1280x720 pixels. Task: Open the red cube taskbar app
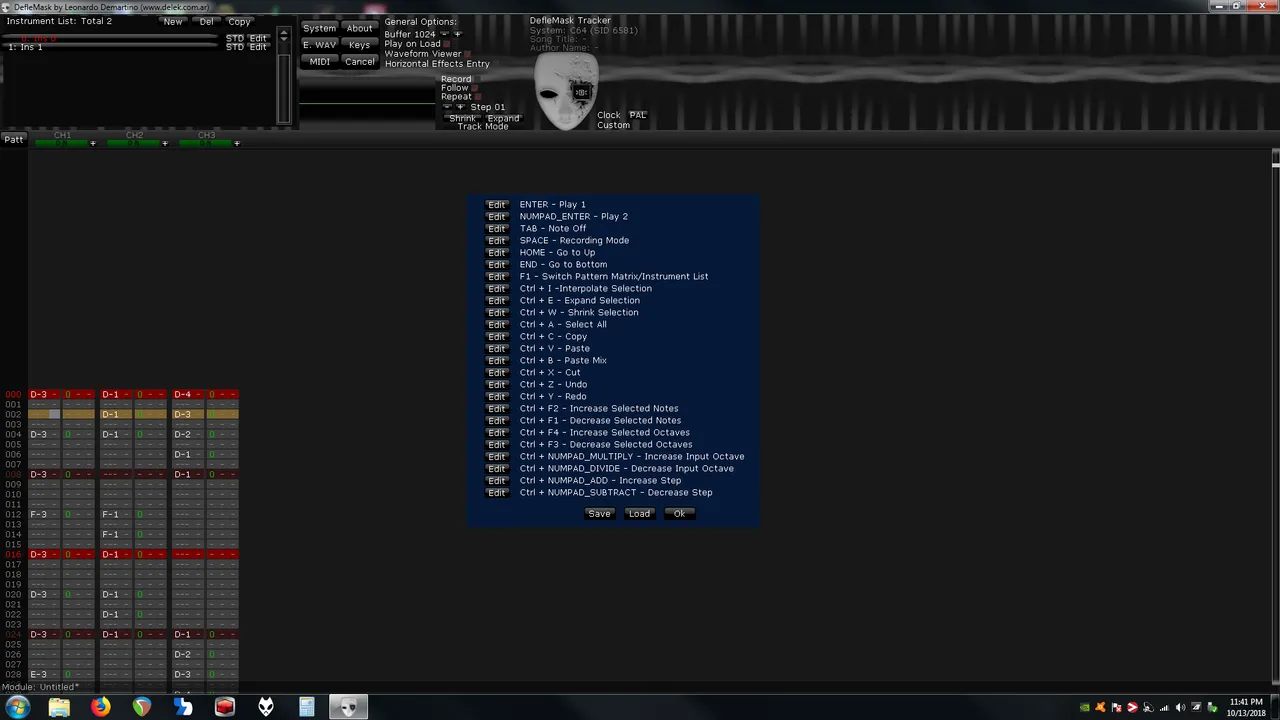pos(224,707)
